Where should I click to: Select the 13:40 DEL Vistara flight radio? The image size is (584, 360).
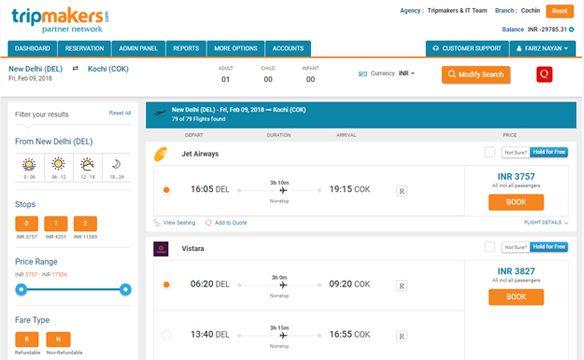pos(166,335)
